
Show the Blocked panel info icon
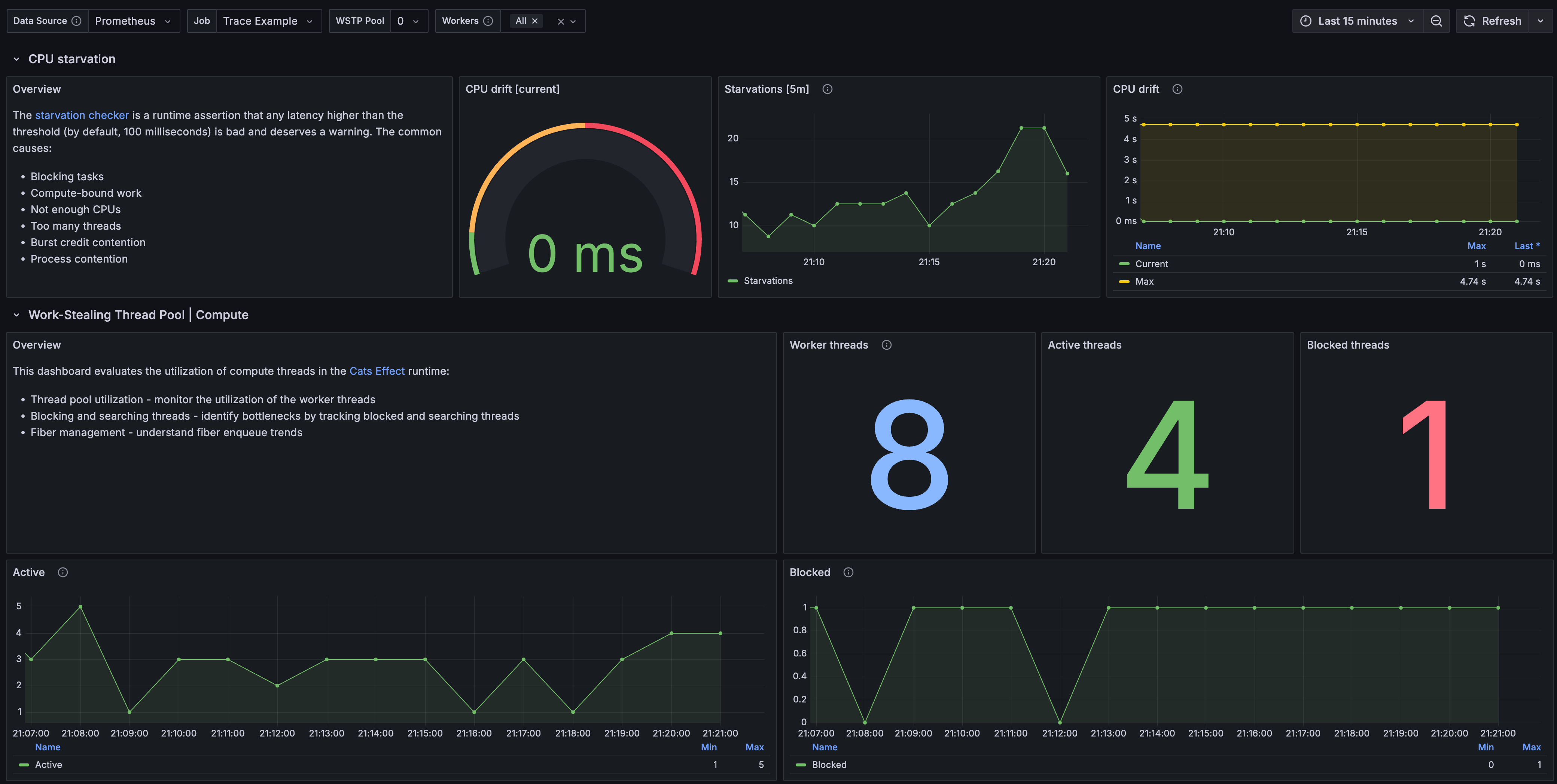click(848, 573)
